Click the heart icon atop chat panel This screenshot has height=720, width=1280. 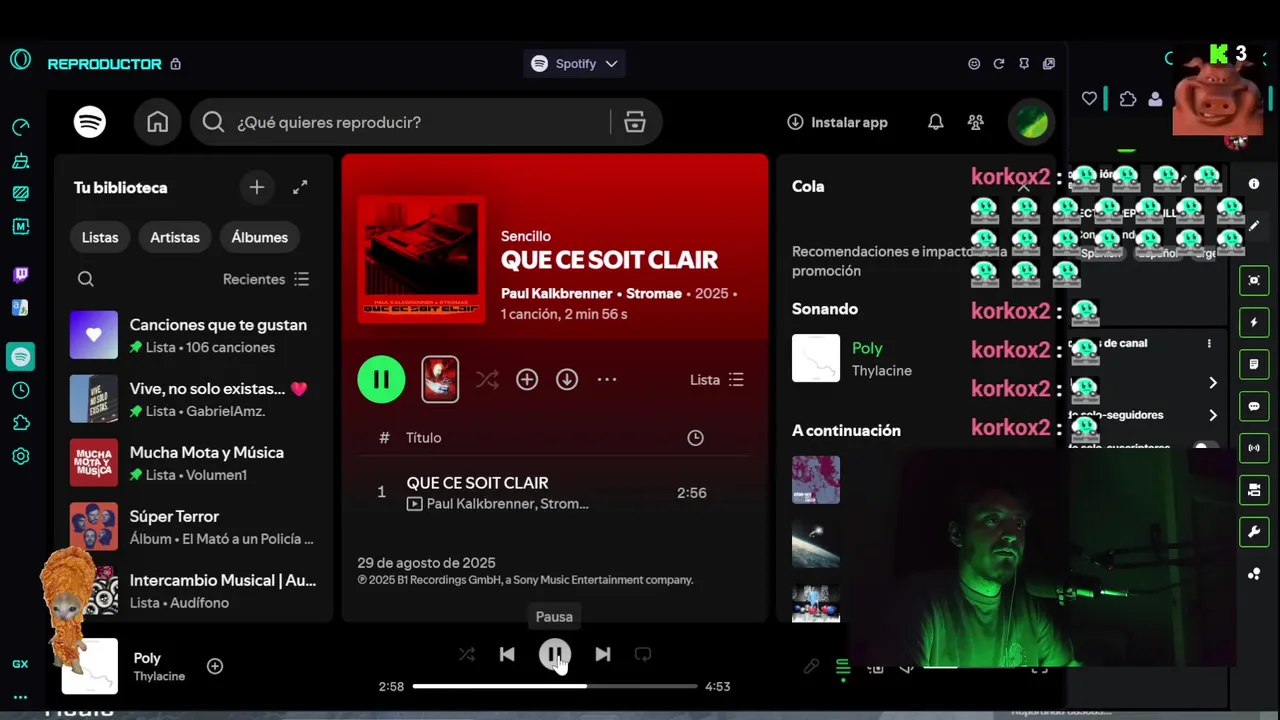1089,98
